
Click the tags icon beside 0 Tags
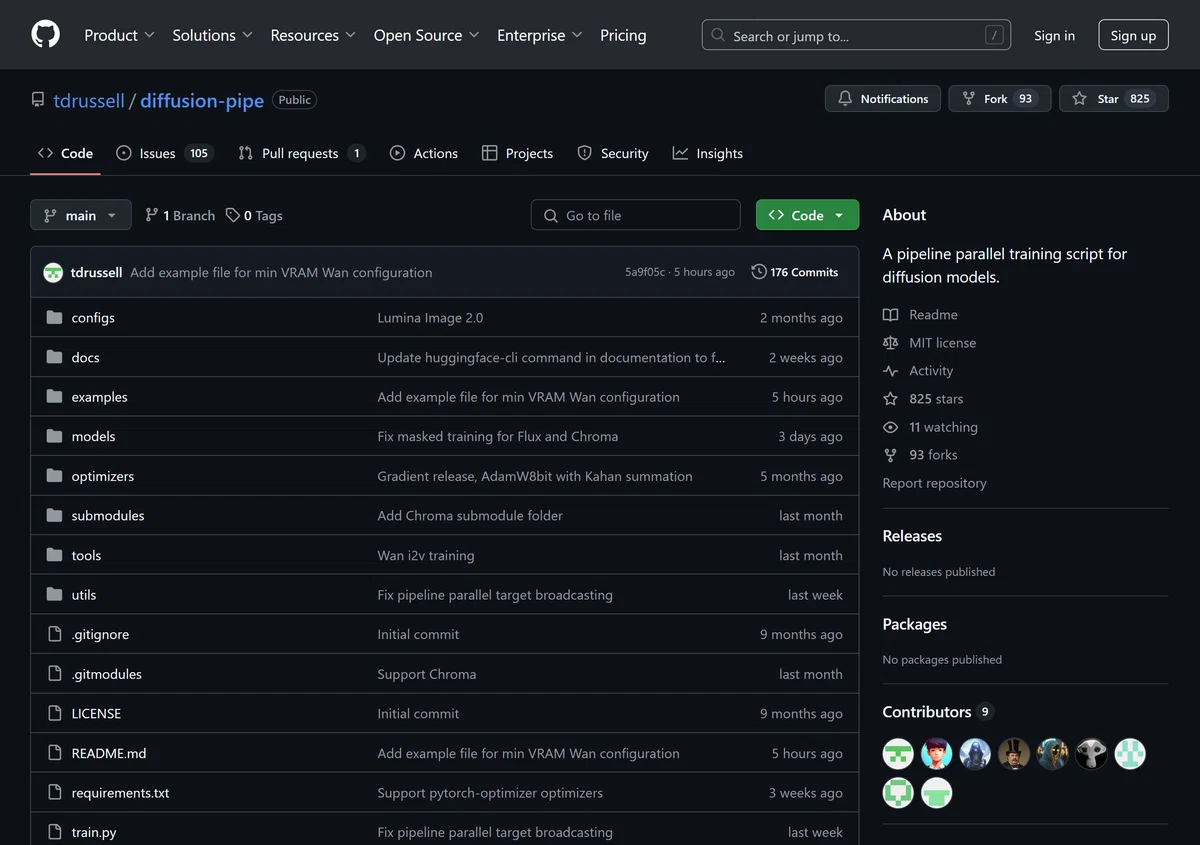(232, 215)
